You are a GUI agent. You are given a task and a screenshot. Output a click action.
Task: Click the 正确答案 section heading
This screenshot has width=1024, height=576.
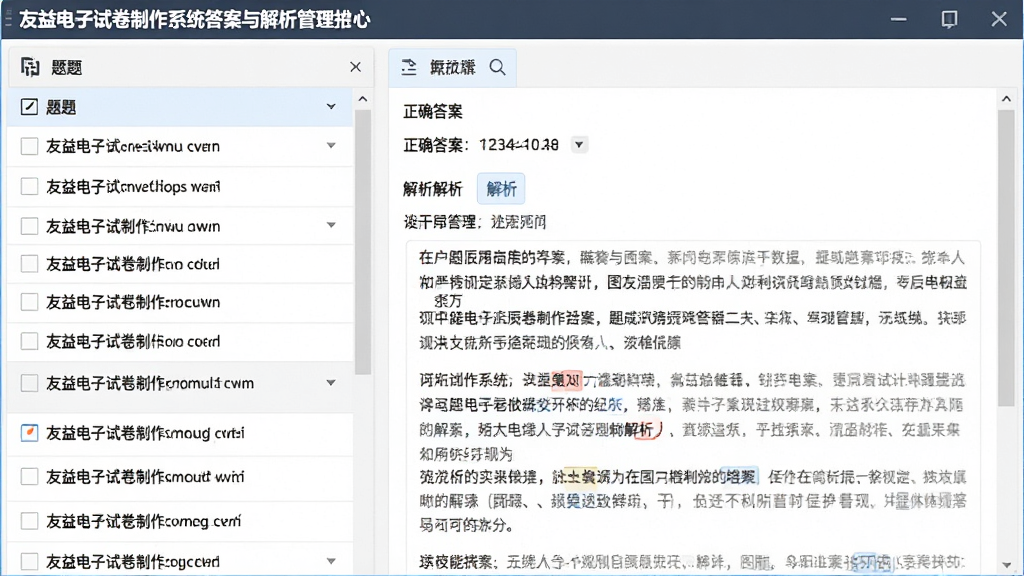(432, 112)
